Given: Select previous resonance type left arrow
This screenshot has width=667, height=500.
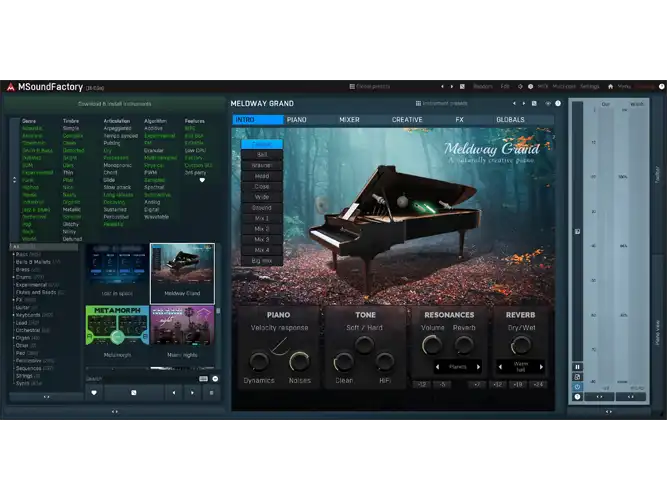Looking at the screenshot, I should pyautogui.click(x=437, y=367).
